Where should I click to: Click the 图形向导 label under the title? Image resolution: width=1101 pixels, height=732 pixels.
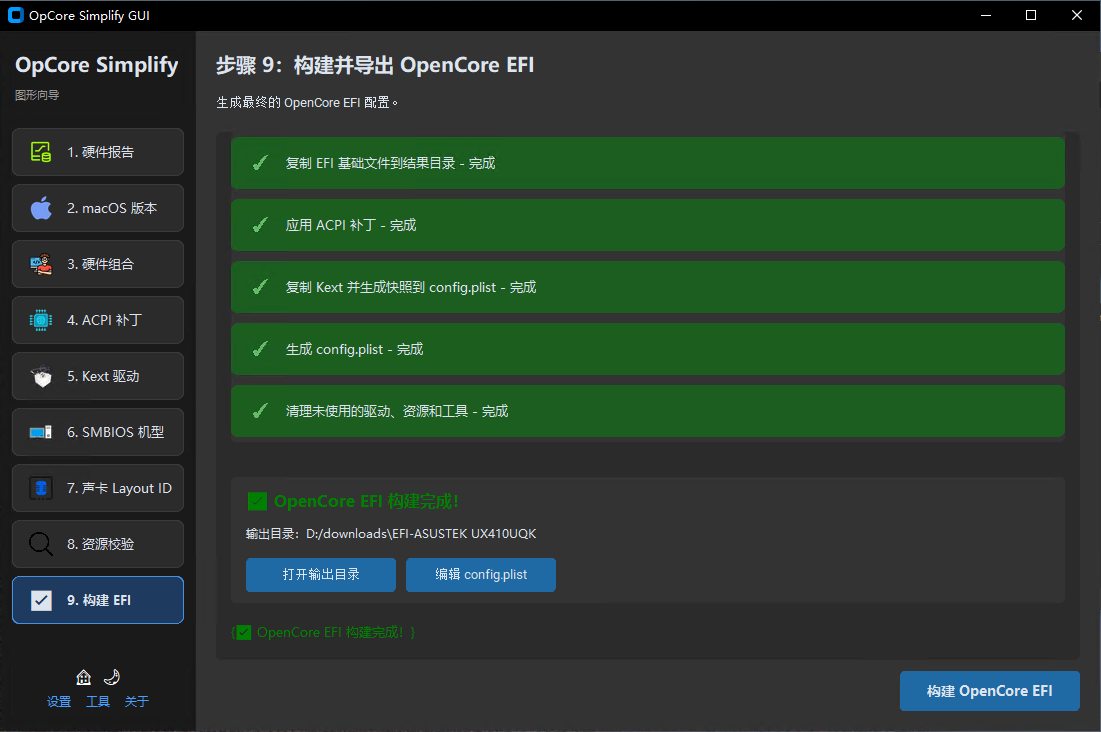pos(37,95)
